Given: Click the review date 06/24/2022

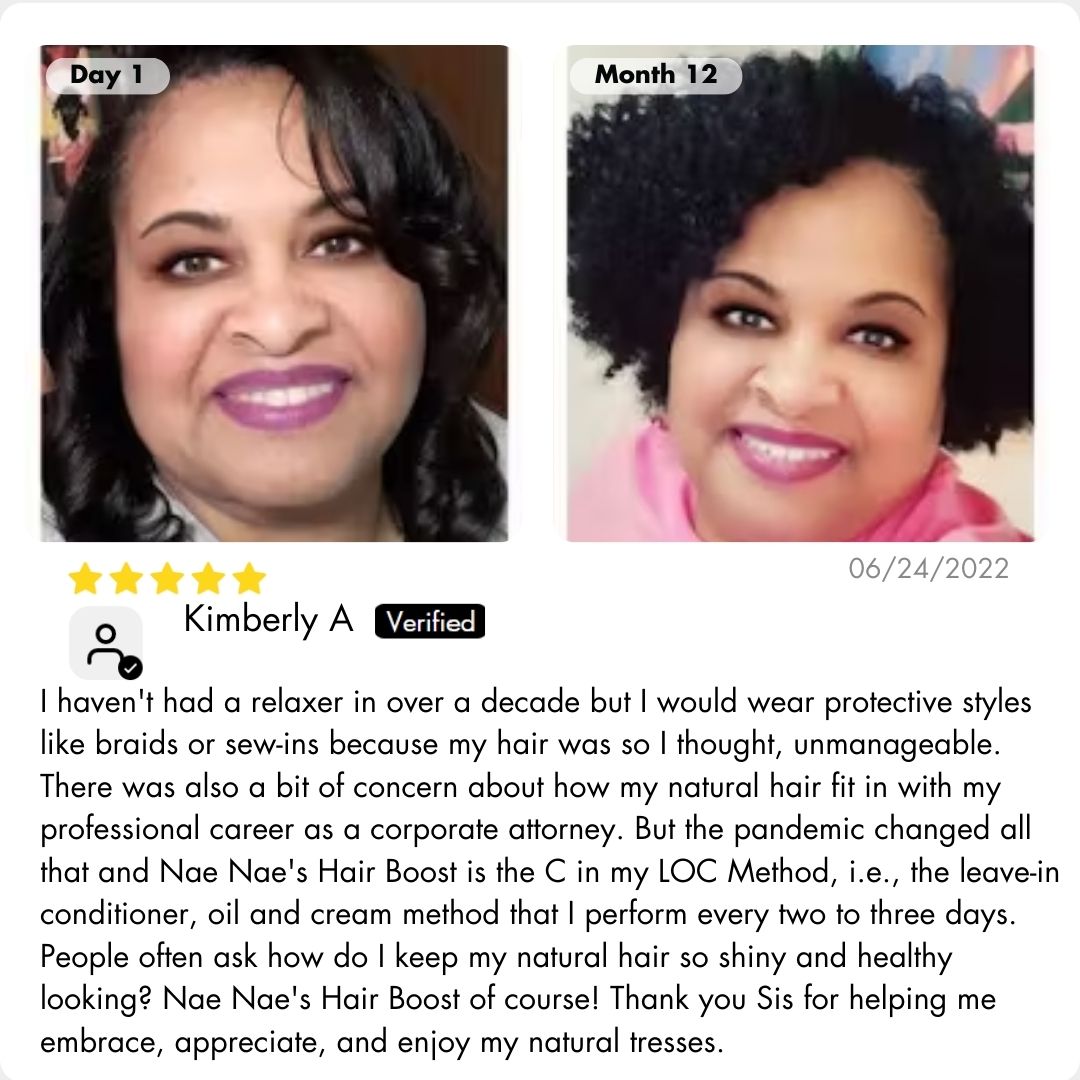Looking at the screenshot, I should coord(928,569).
